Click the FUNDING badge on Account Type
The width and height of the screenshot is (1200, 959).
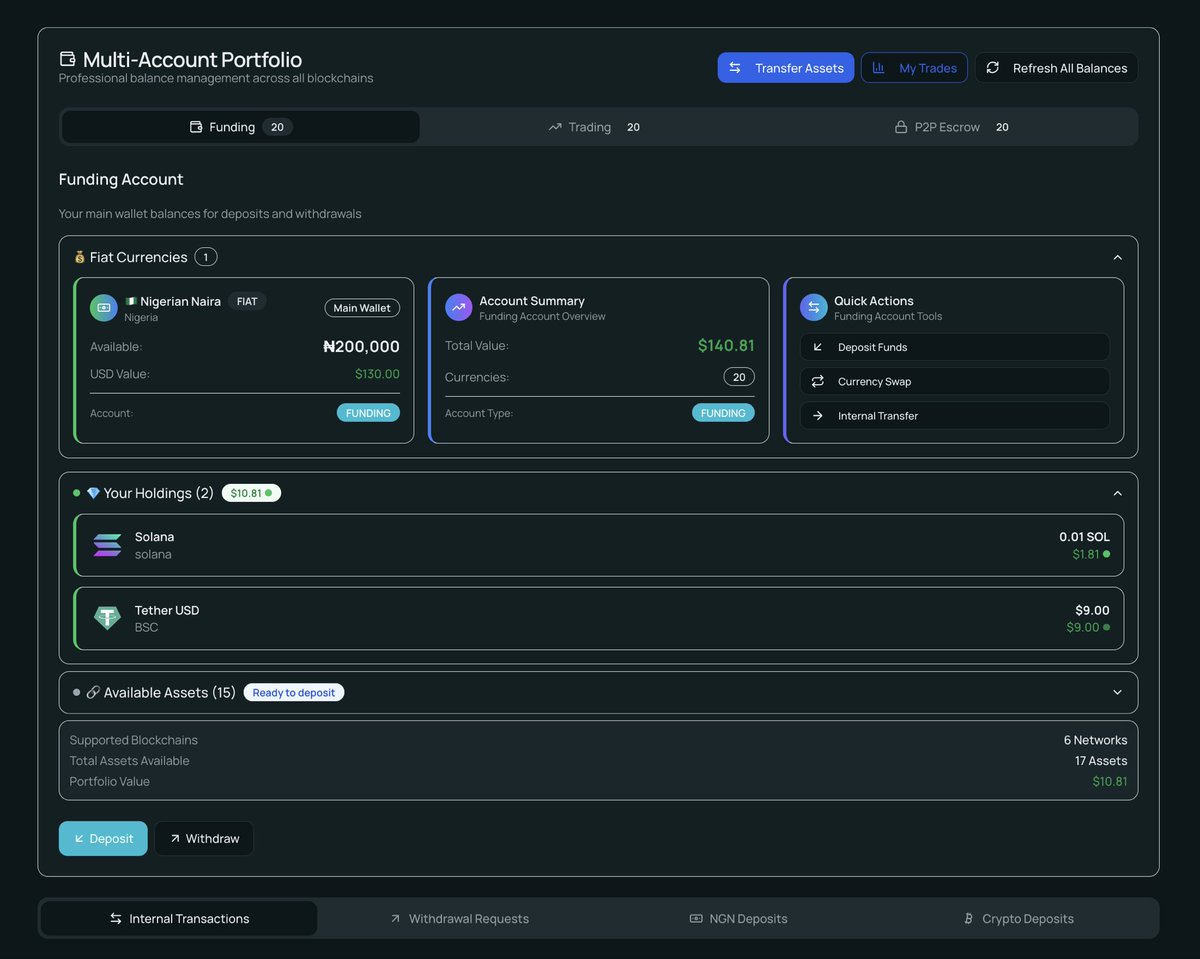tap(723, 412)
